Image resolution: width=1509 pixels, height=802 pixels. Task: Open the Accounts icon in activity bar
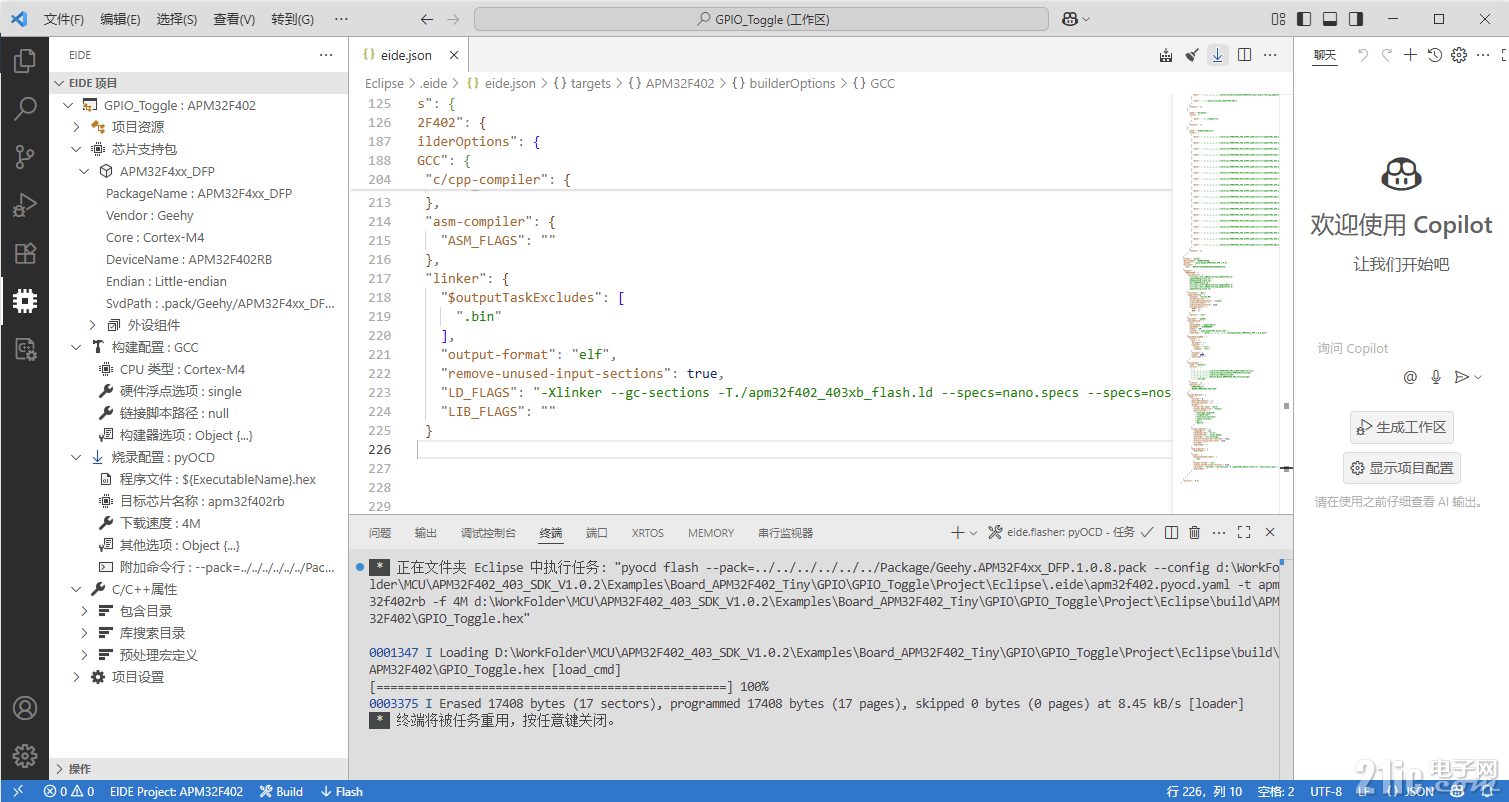click(x=24, y=708)
